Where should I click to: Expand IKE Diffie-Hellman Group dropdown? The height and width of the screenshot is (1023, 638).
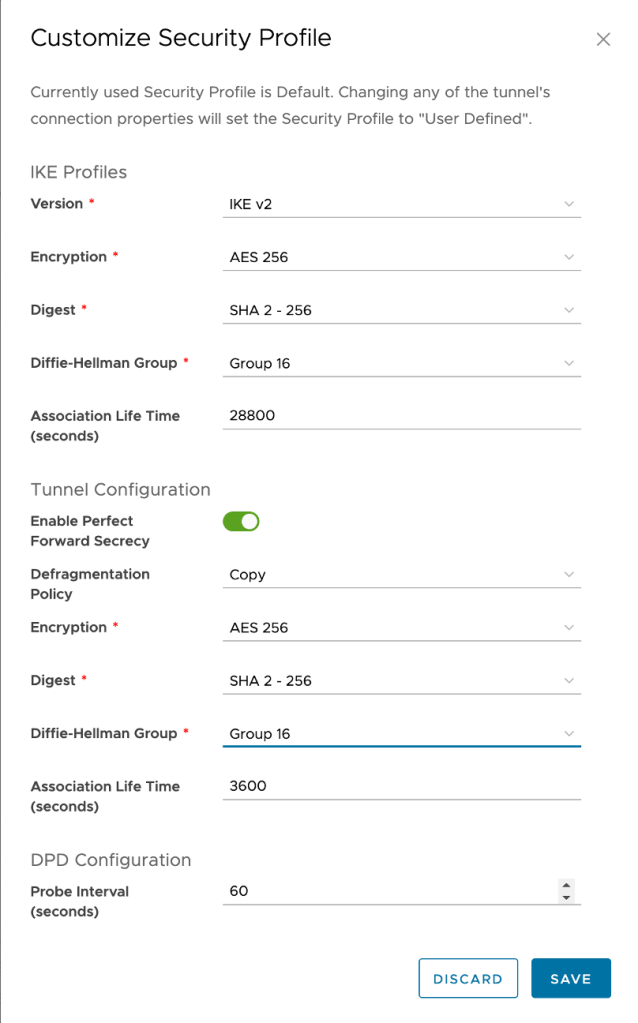tap(400, 363)
